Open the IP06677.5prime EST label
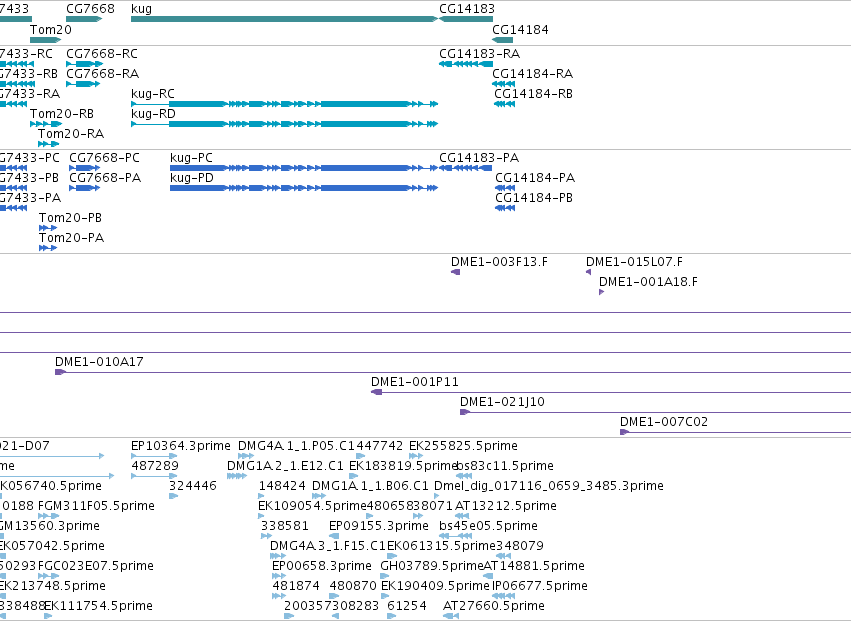This screenshot has width=851, height=621. [x=540, y=586]
